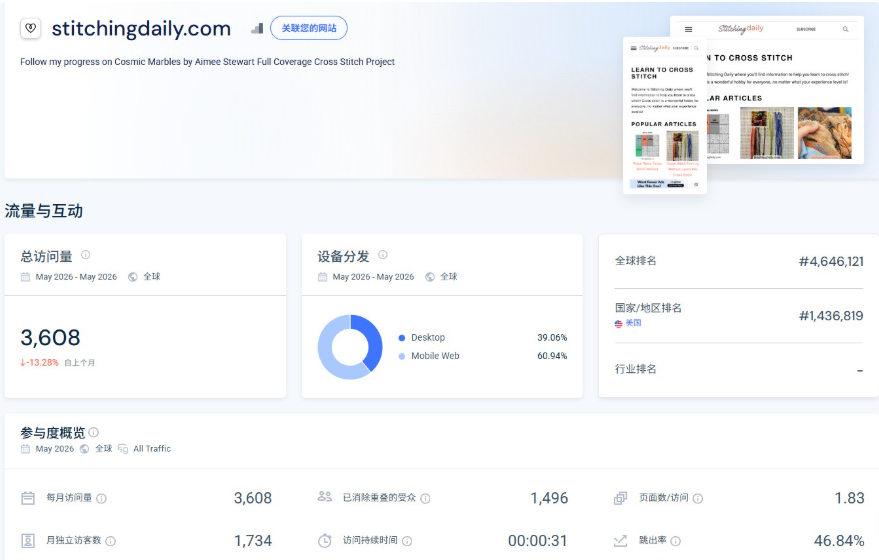This screenshot has height=560, width=879.
Task: Click the 访问持续时间 clock icon
Action: click(325, 541)
